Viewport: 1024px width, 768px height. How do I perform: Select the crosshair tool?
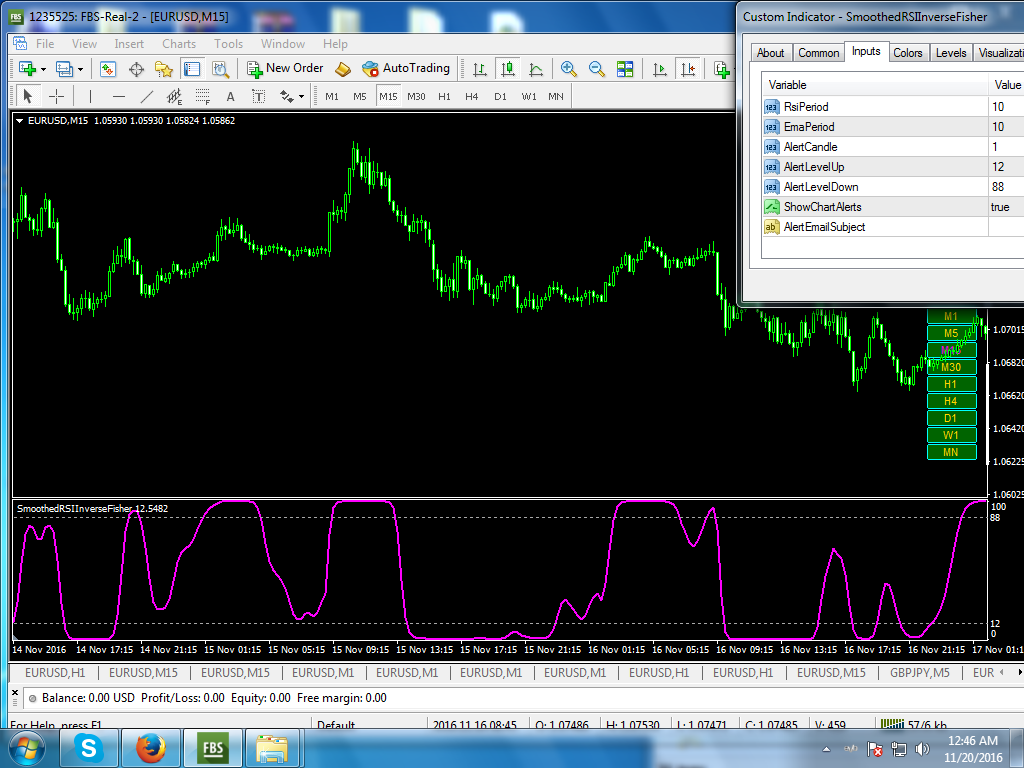(56, 97)
